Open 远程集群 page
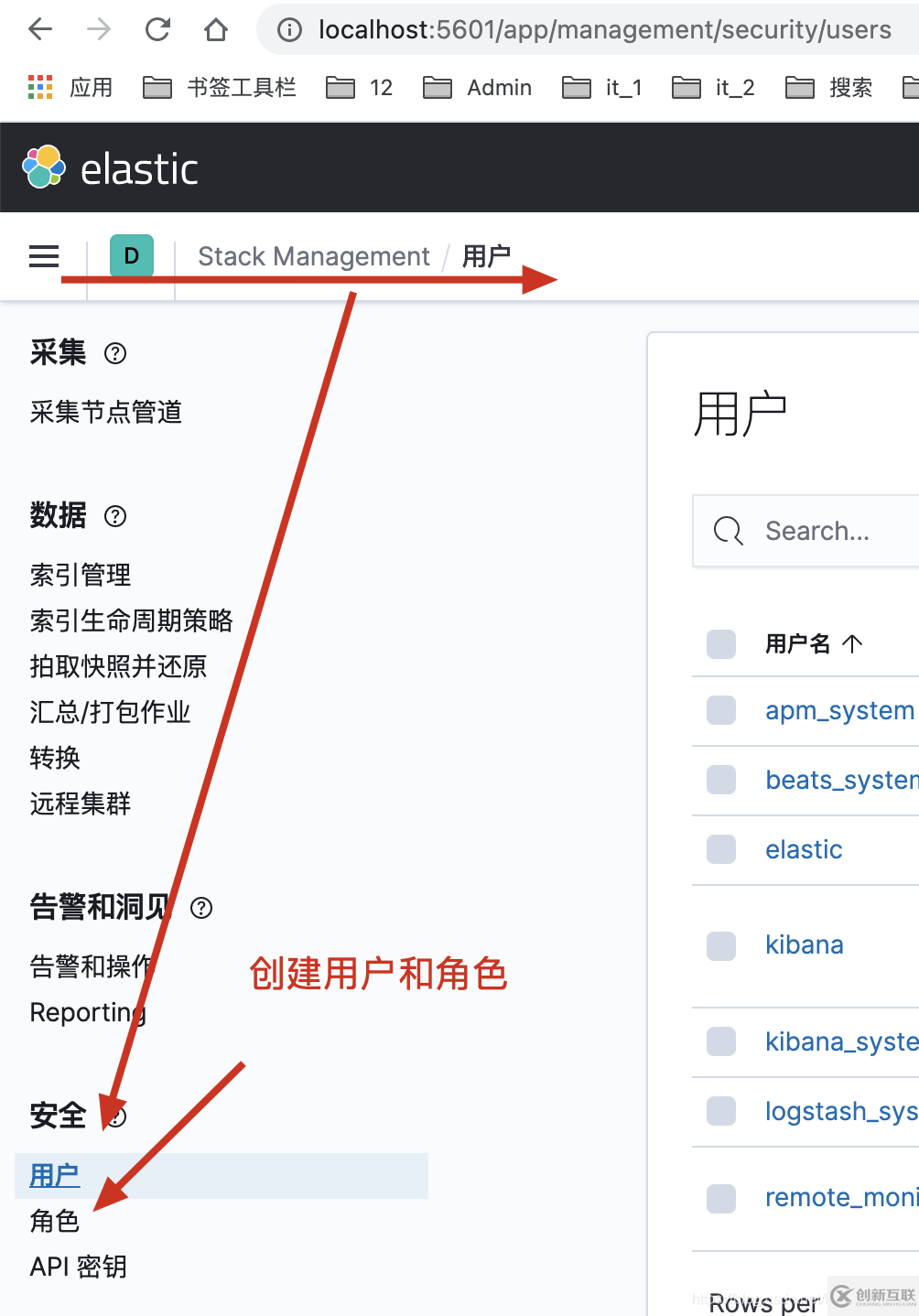The width and height of the screenshot is (919, 1316). [81, 804]
